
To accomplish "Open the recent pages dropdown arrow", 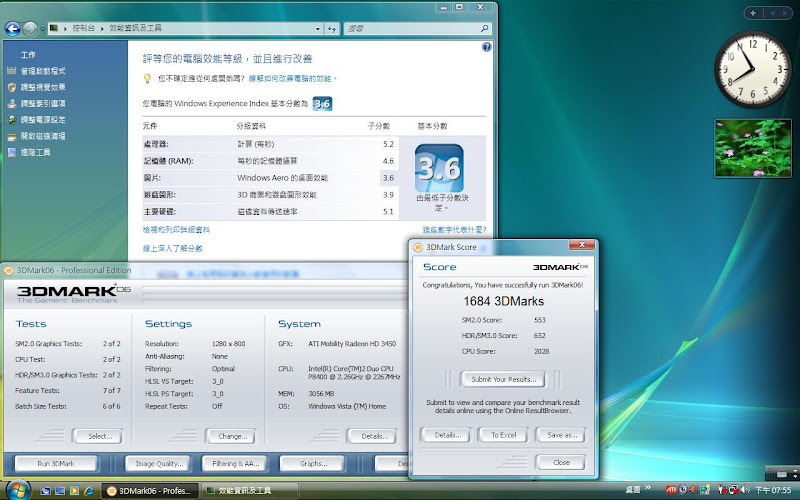I will pos(42,29).
